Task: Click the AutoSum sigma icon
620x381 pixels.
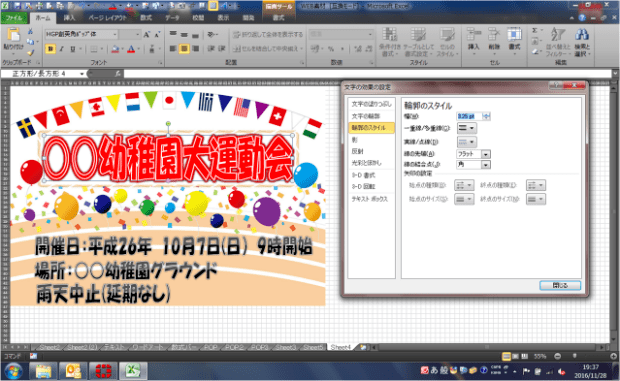Action: [535, 31]
